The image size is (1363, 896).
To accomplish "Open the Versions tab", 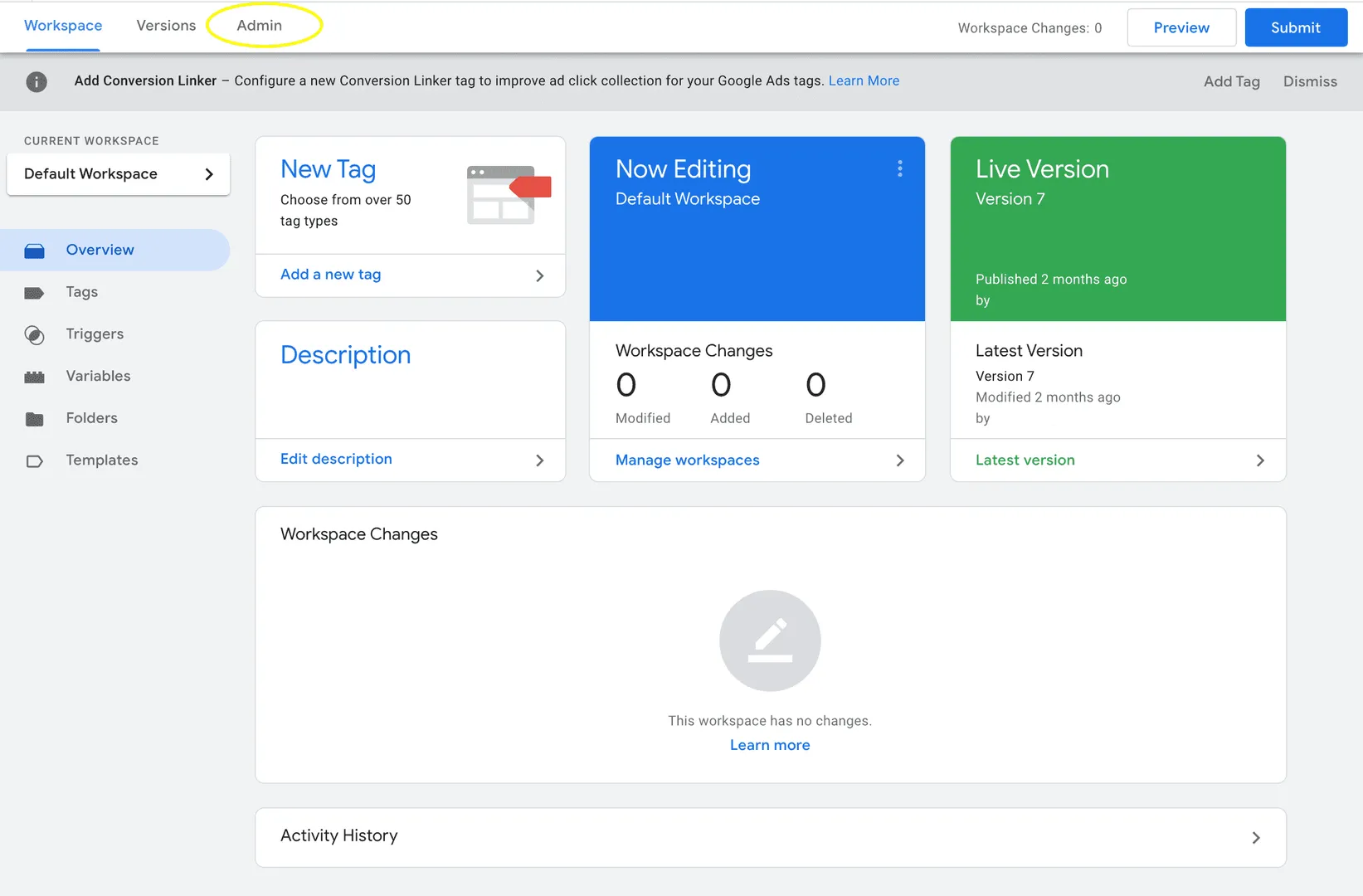I will click(165, 25).
